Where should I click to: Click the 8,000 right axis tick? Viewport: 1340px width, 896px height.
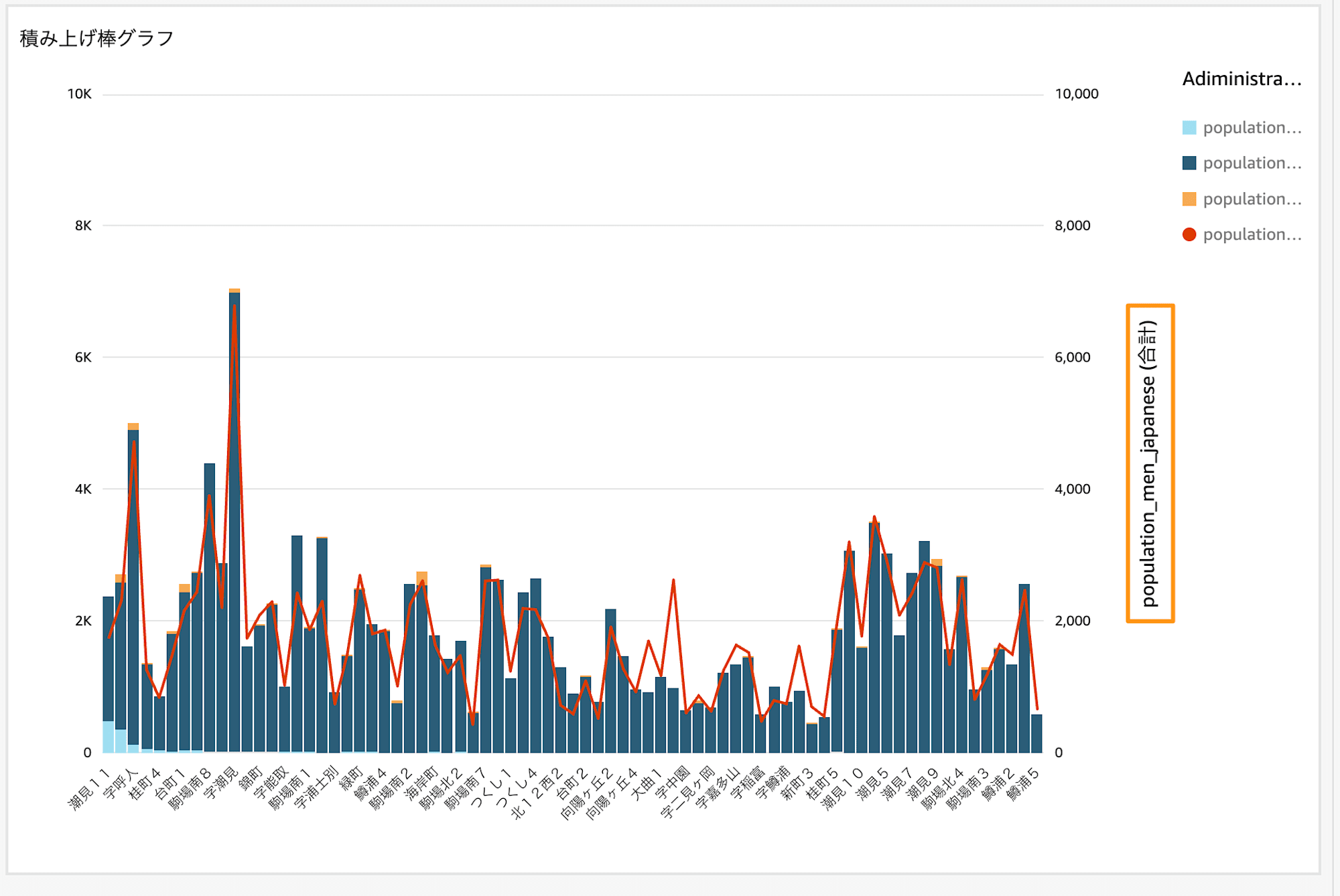[x=1073, y=226]
